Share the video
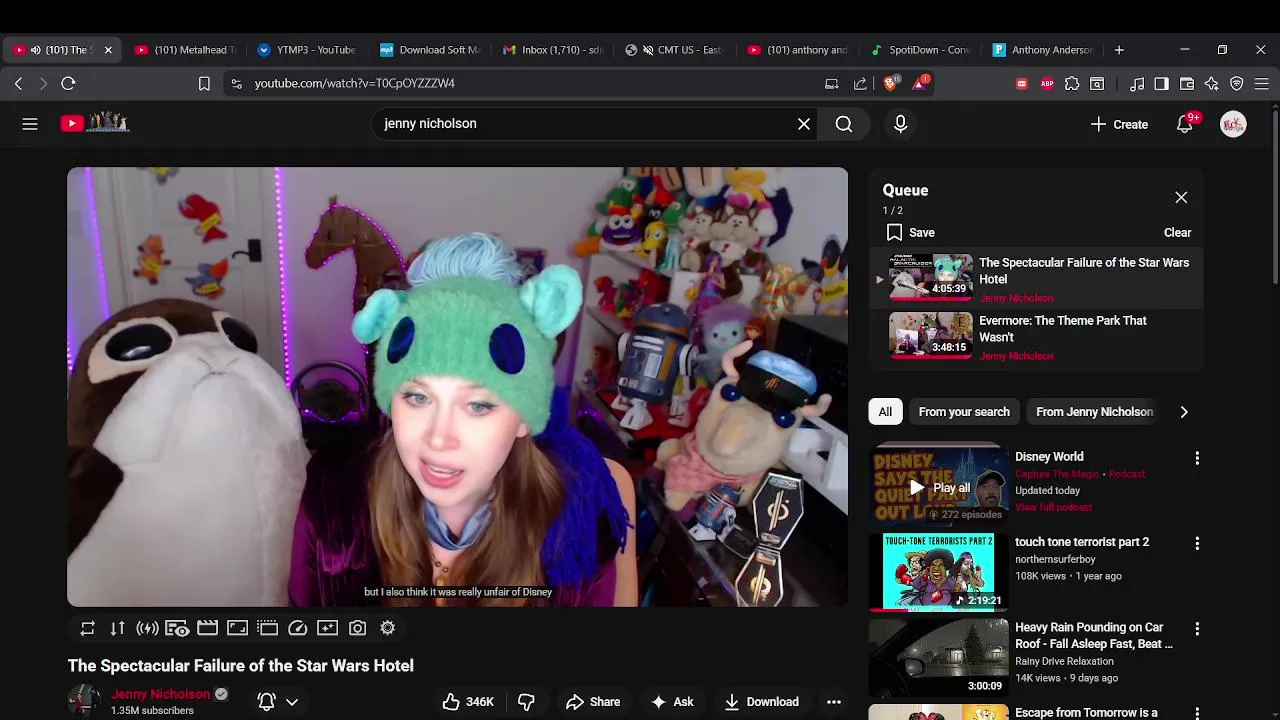1280x720 pixels. point(593,702)
